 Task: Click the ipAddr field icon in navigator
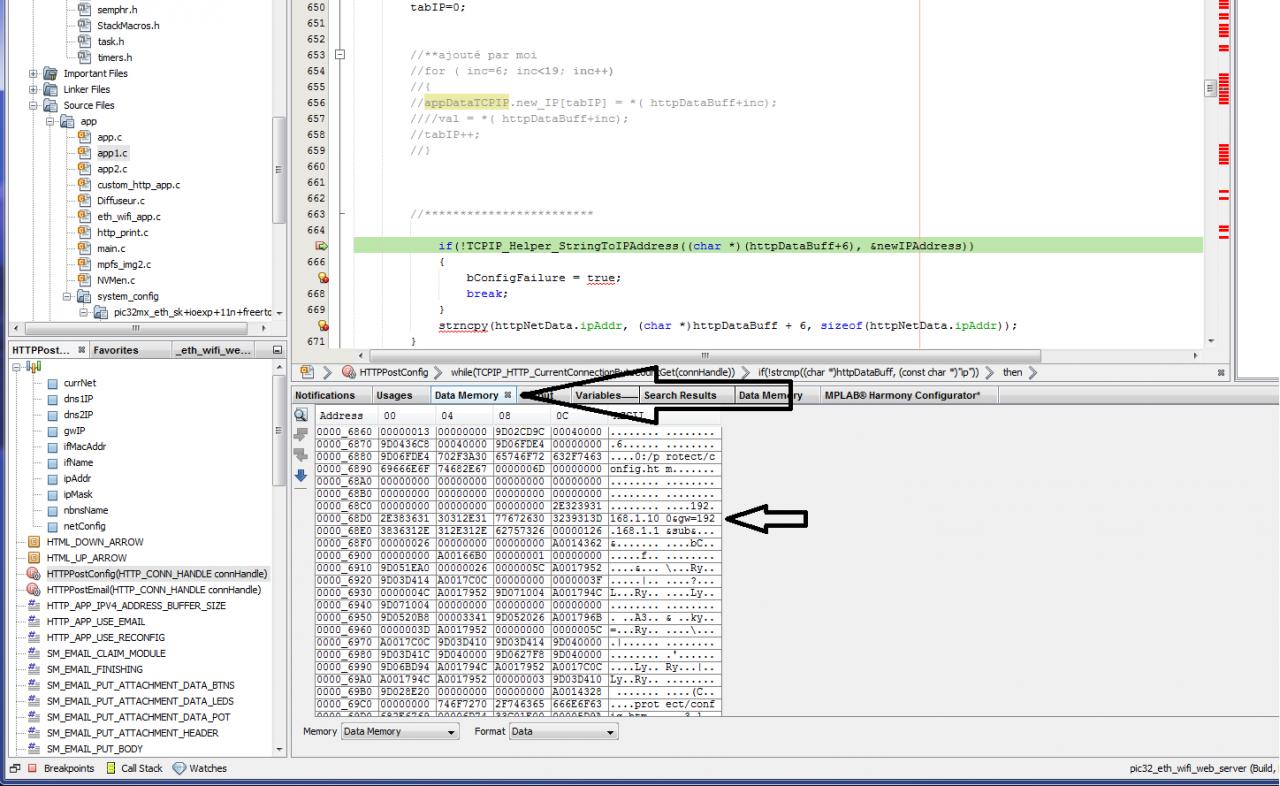[x=52, y=479]
